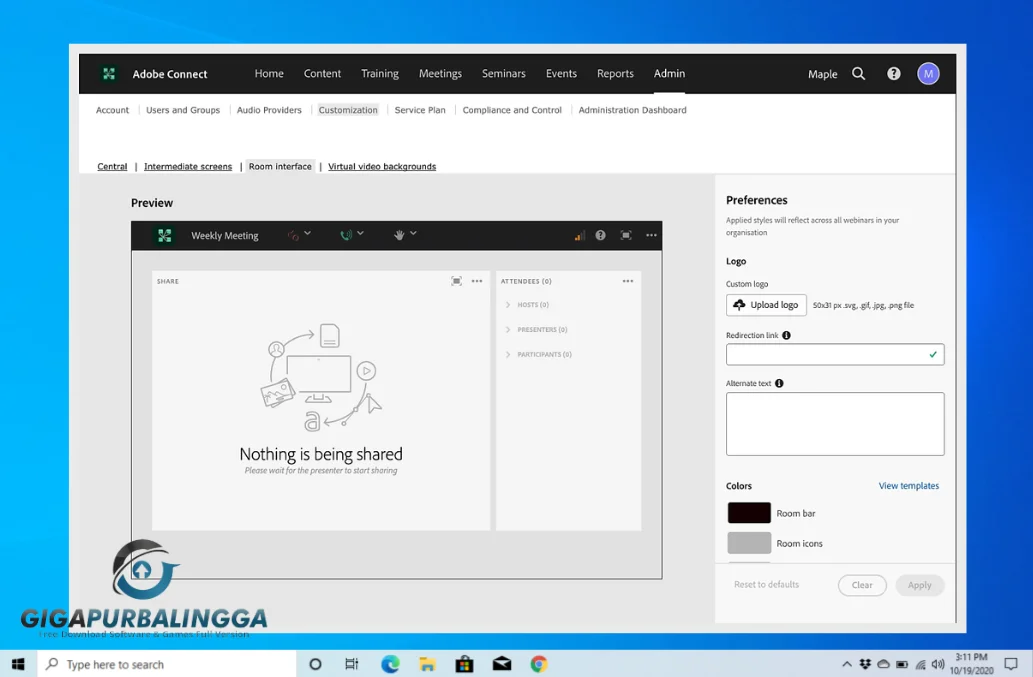Open the search magnifier in header
The height and width of the screenshot is (677, 1033).
(x=858, y=74)
